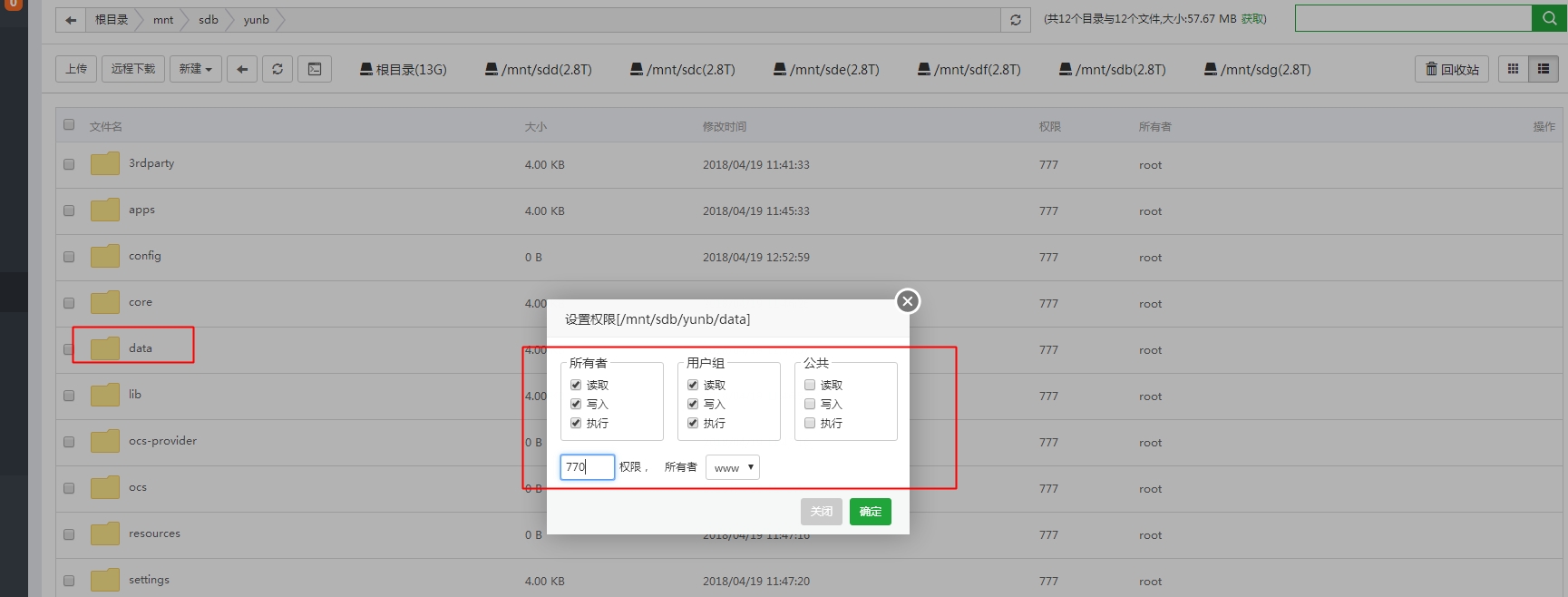Click the search input box
The height and width of the screenshot is (597, 1568).
click(x=1413, y=18)
